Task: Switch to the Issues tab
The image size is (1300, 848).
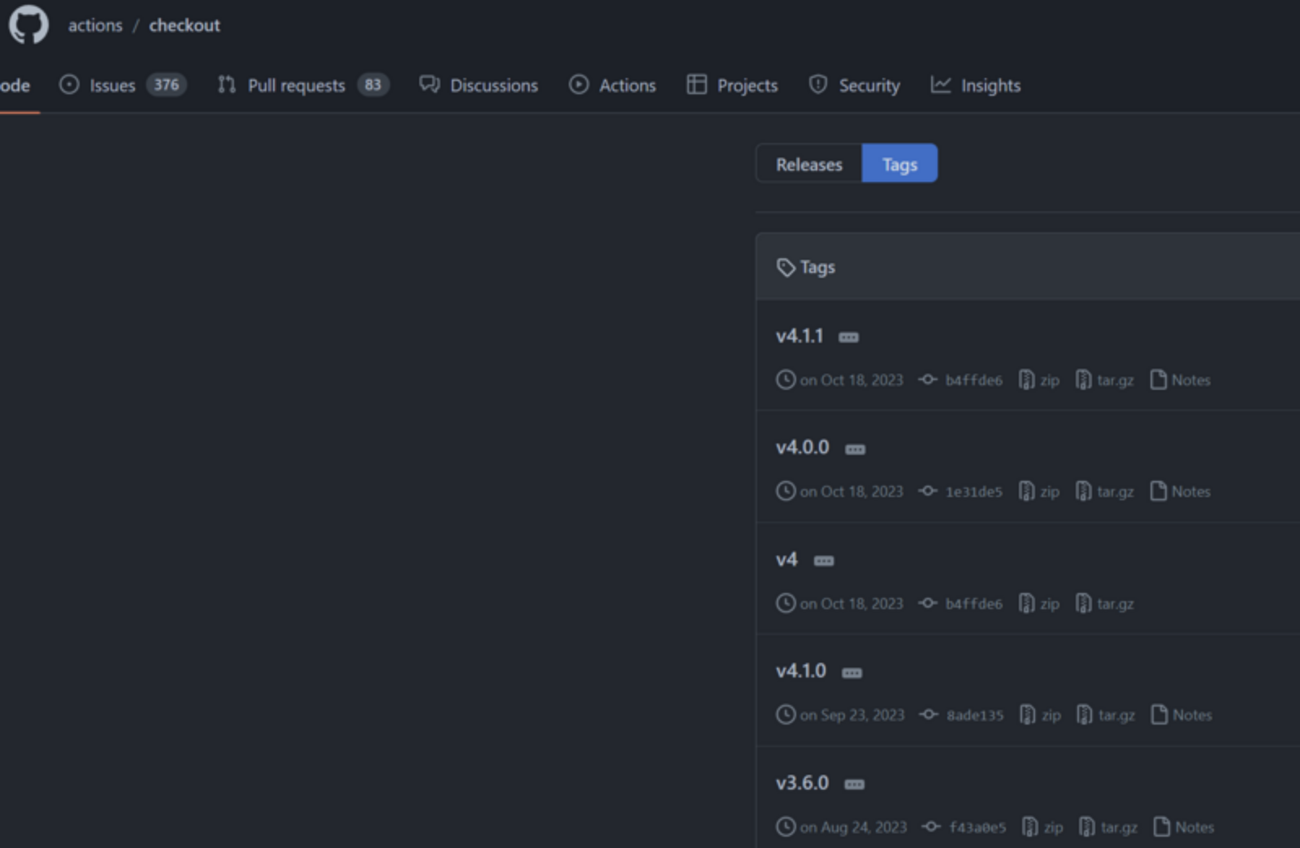Action: (122, 85)
